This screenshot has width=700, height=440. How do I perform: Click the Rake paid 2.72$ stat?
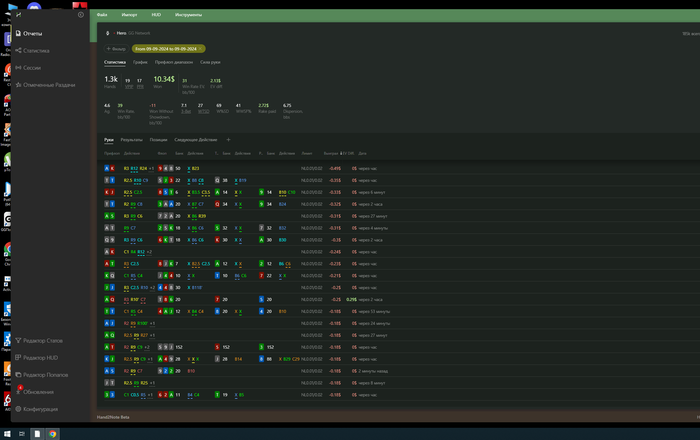click(x=267, y=108)
